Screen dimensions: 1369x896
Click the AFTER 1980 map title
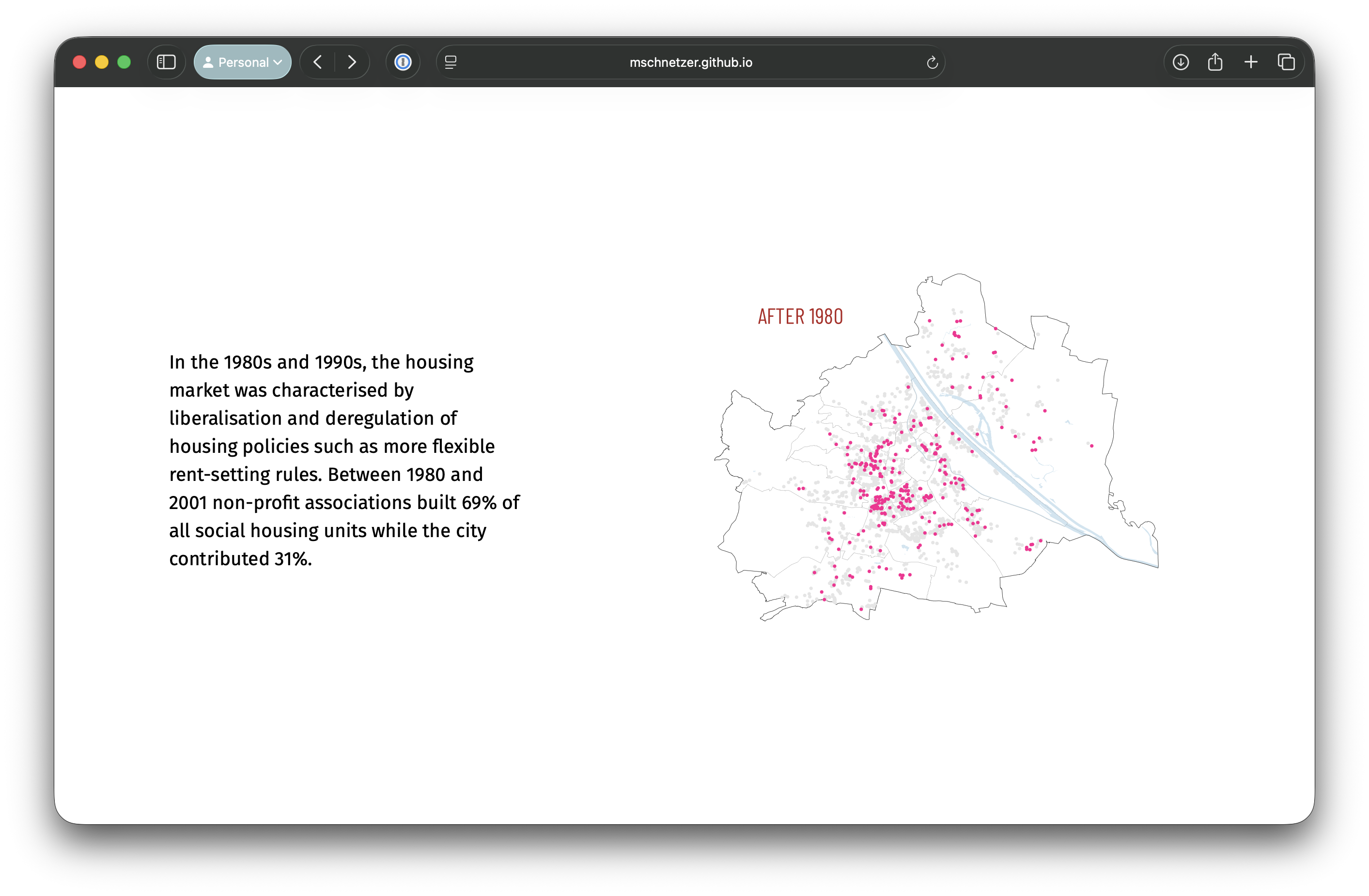point(800,316)
